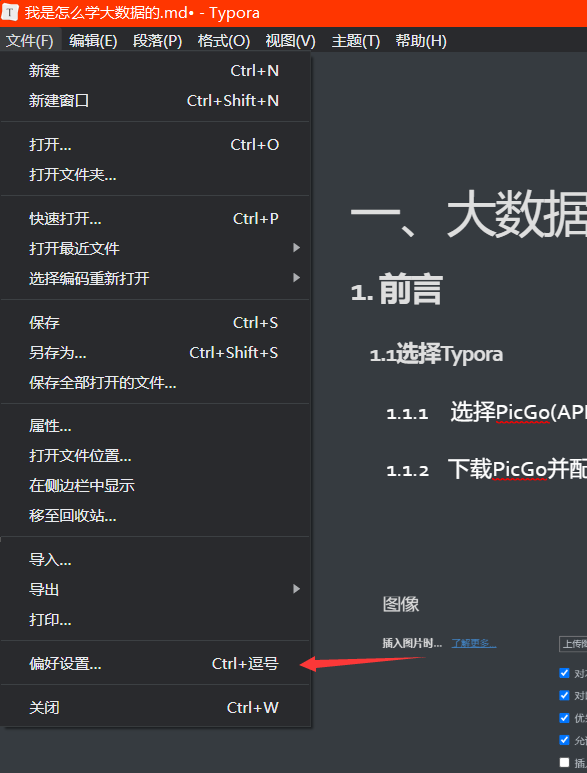Choose 在侧边栏中显示 menu entry
Viewport: 587px width, 773px height.
click(155, 486)
